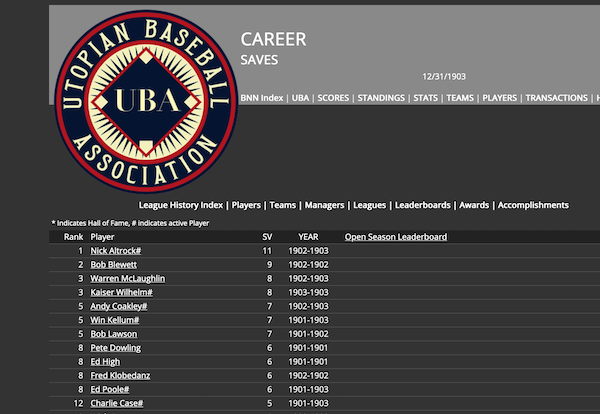
Task: Open Nick Altrock's player page
Action: pos(116,250)
